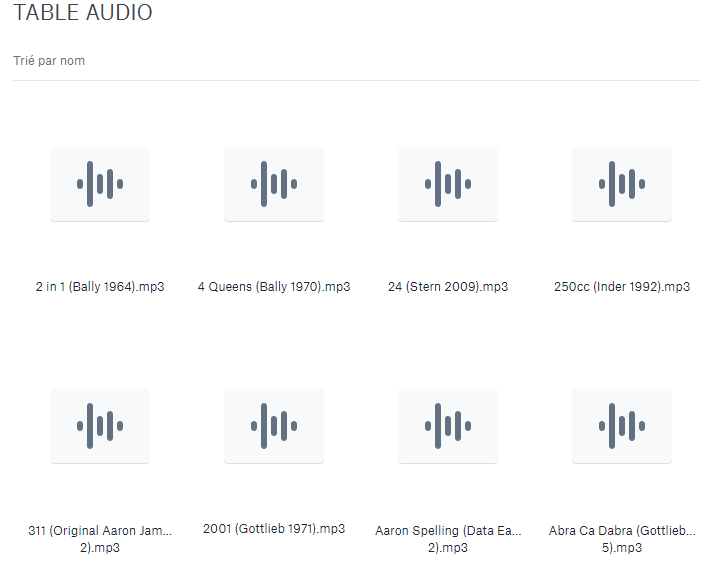Click the 'Abra Ca Dabra (Gottlieb...' filename text

[x=622, y=531]
